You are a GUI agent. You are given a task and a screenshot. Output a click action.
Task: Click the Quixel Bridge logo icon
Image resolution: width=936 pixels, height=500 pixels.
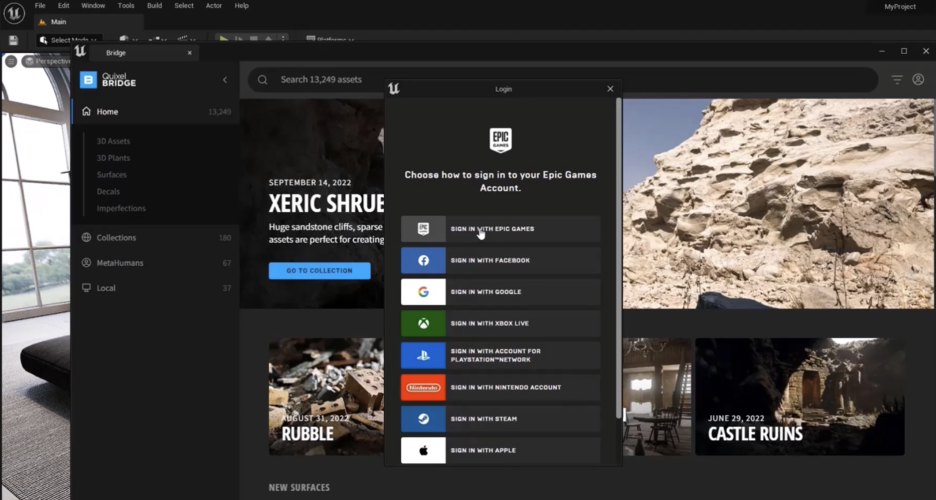pyautogui.click(x=88, y=79)
